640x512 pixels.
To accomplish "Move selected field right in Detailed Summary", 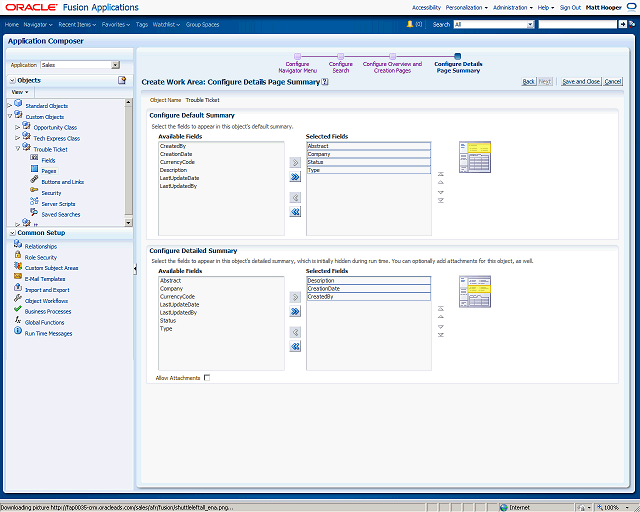I will click(295, 297).
